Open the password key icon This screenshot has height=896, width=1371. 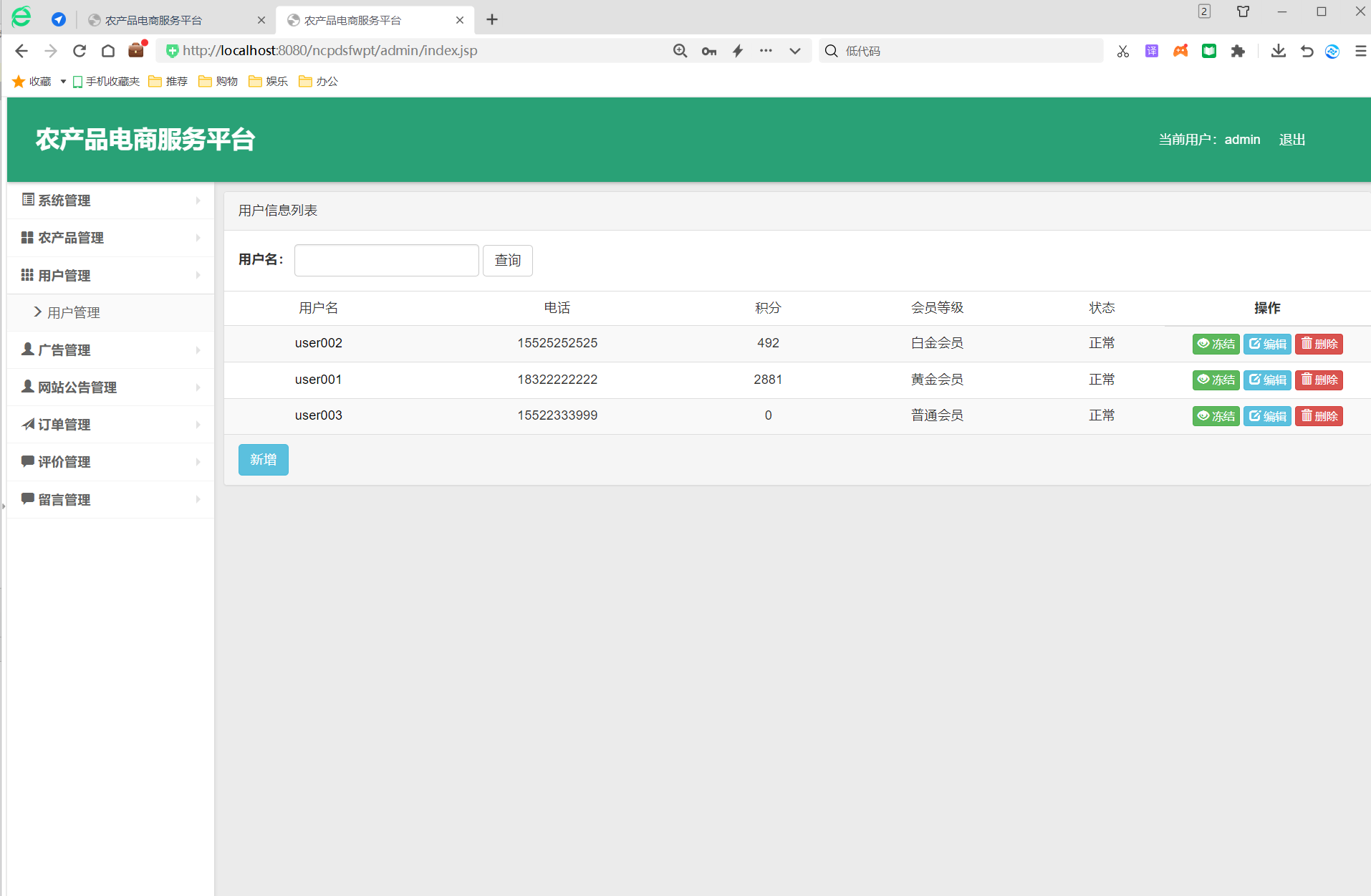point(709,51)
